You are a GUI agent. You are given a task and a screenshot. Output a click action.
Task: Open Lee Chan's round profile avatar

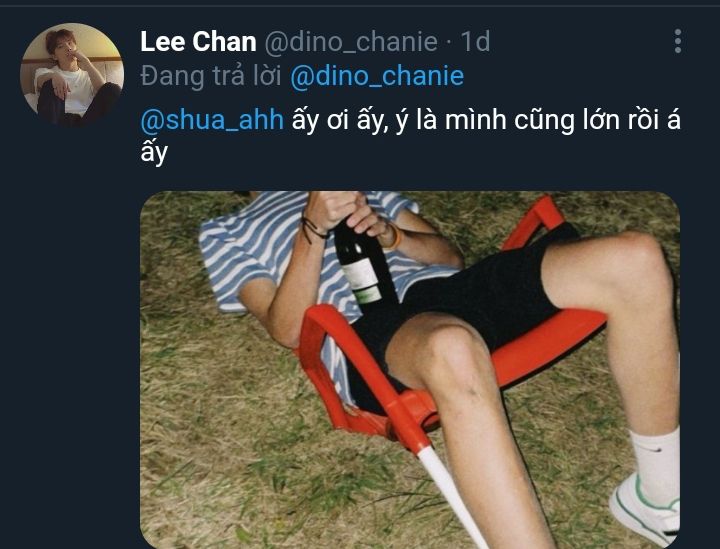coord(72,74)
